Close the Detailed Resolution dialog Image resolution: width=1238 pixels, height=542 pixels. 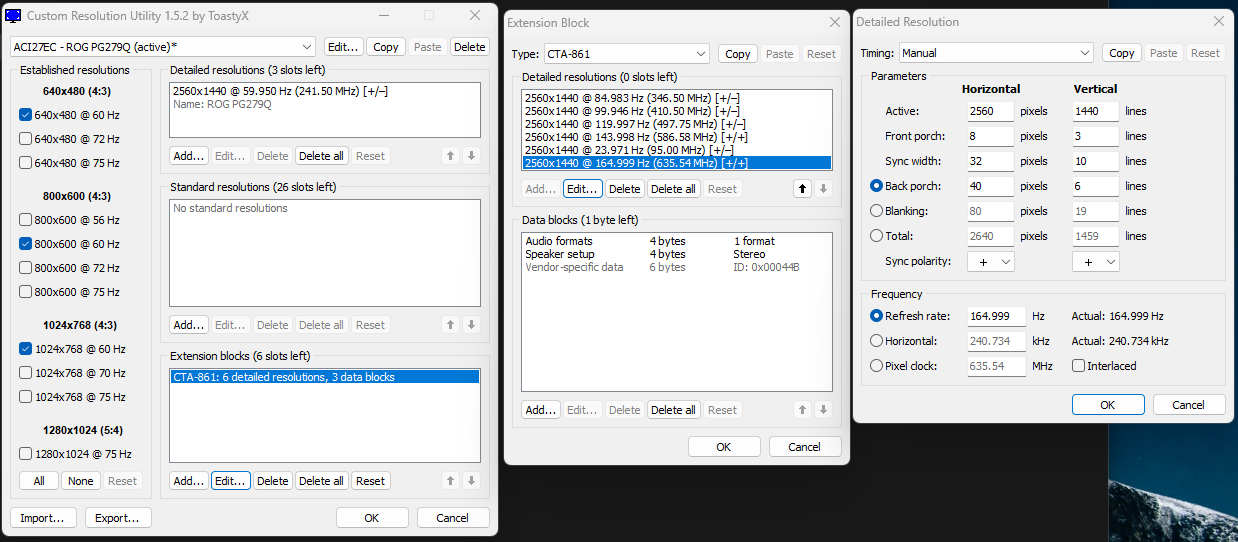[1218, 21]
